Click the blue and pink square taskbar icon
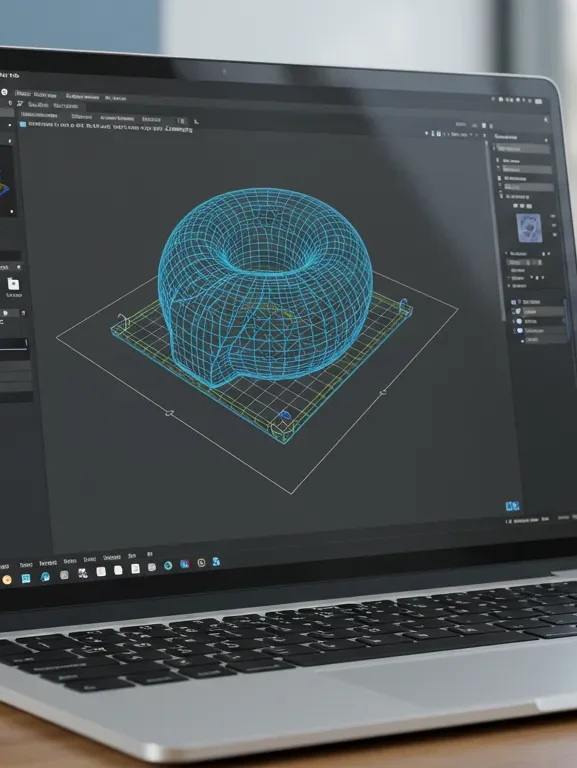 coord(185,564)
